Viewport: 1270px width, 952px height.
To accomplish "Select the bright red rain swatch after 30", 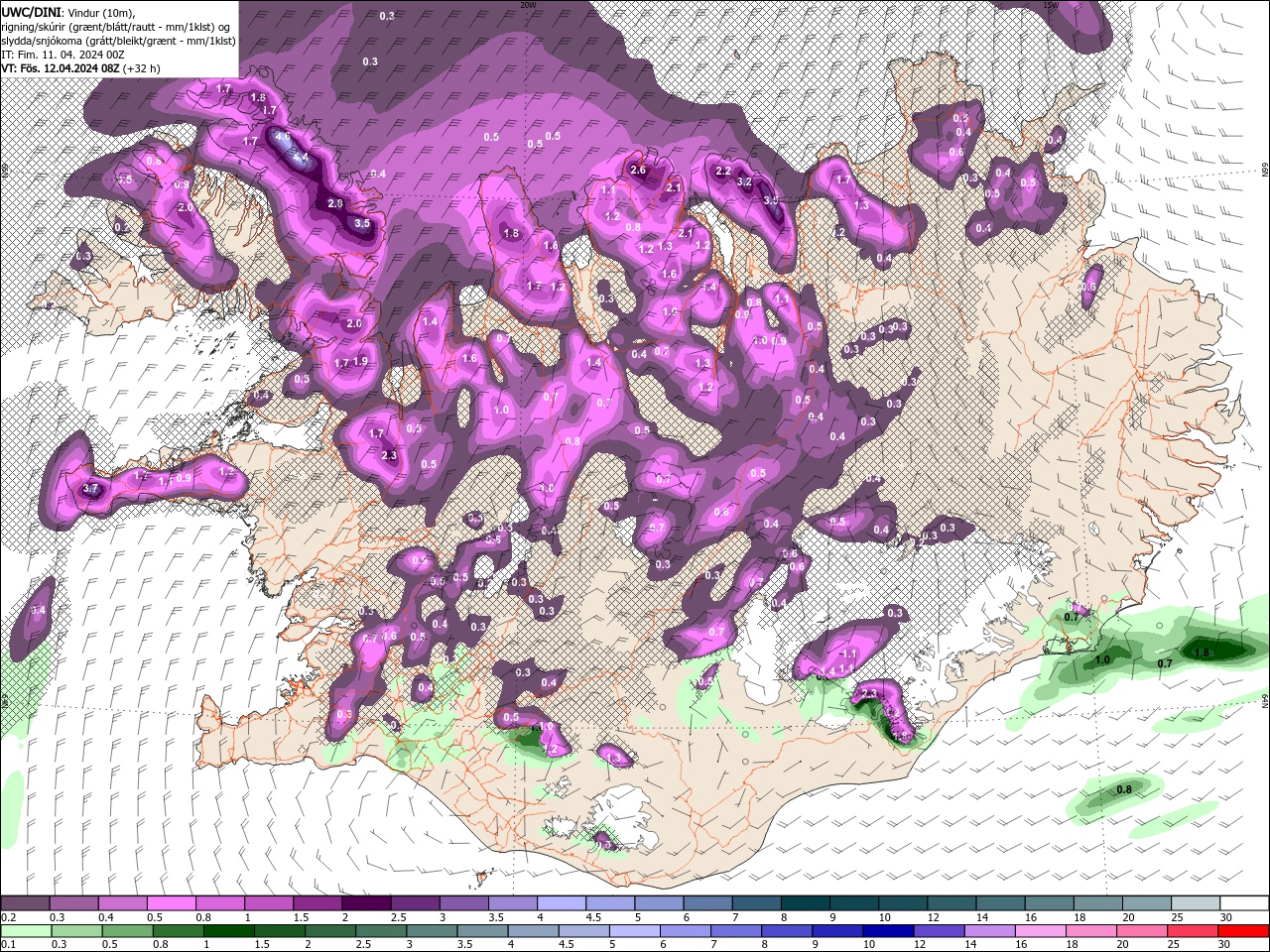I will [x=1245, y=931].
